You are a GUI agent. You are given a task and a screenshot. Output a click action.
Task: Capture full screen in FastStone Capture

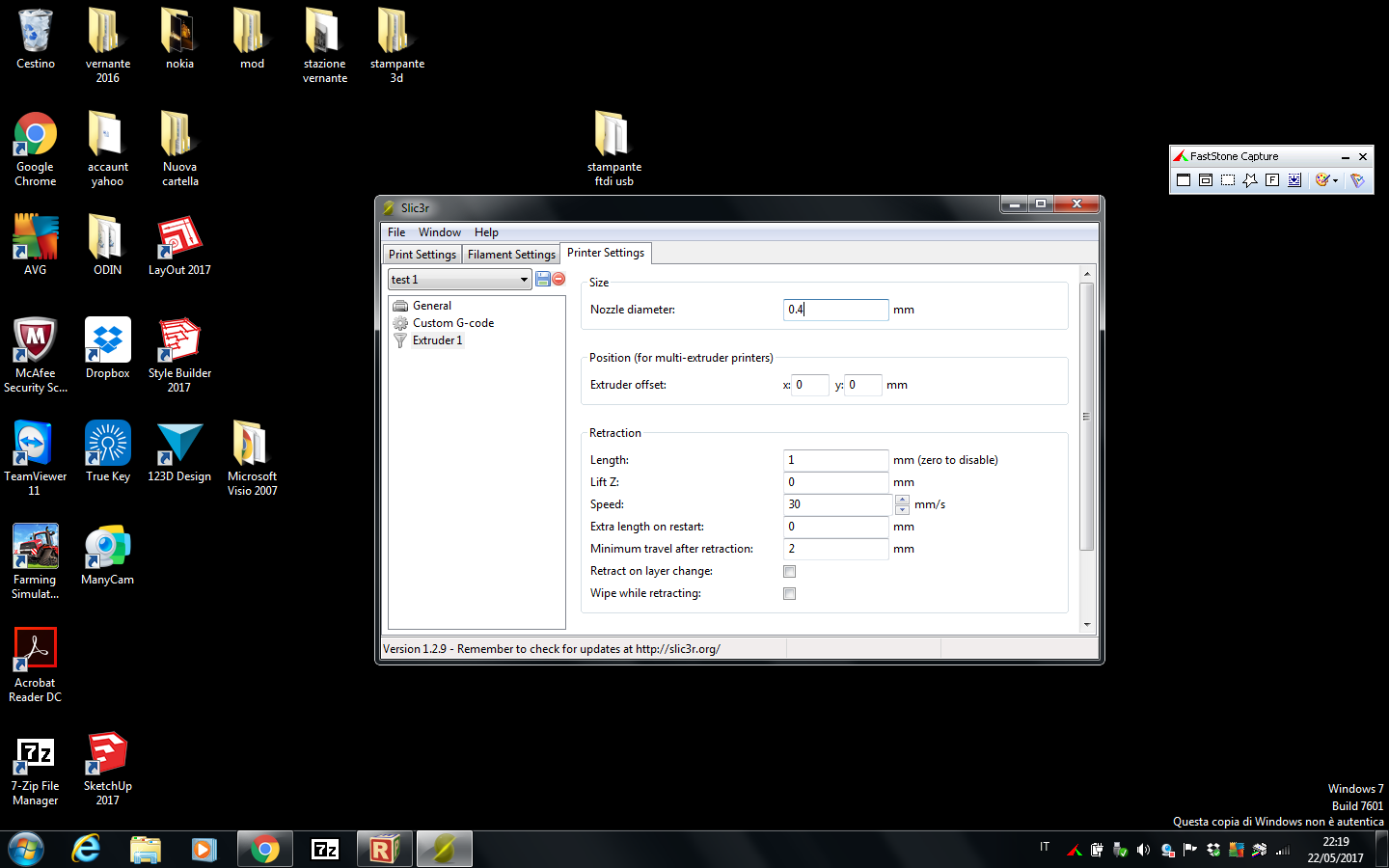pos(1272,180)
